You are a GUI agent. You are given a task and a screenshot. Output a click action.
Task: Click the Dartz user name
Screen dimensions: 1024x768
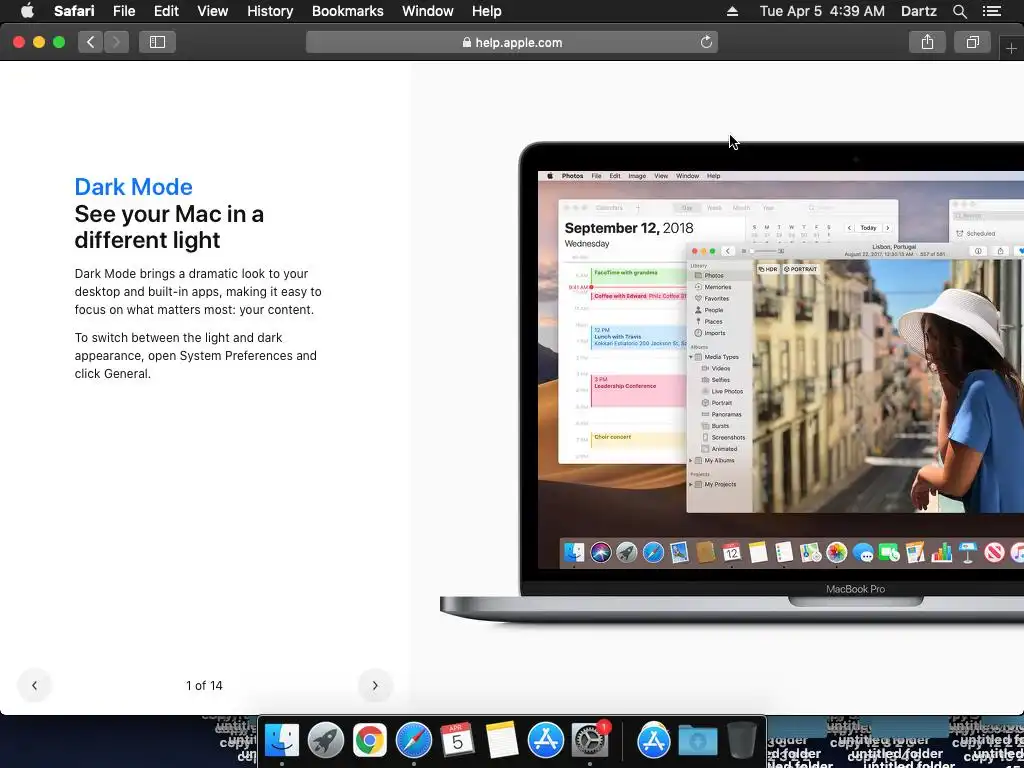click(919, 11)
